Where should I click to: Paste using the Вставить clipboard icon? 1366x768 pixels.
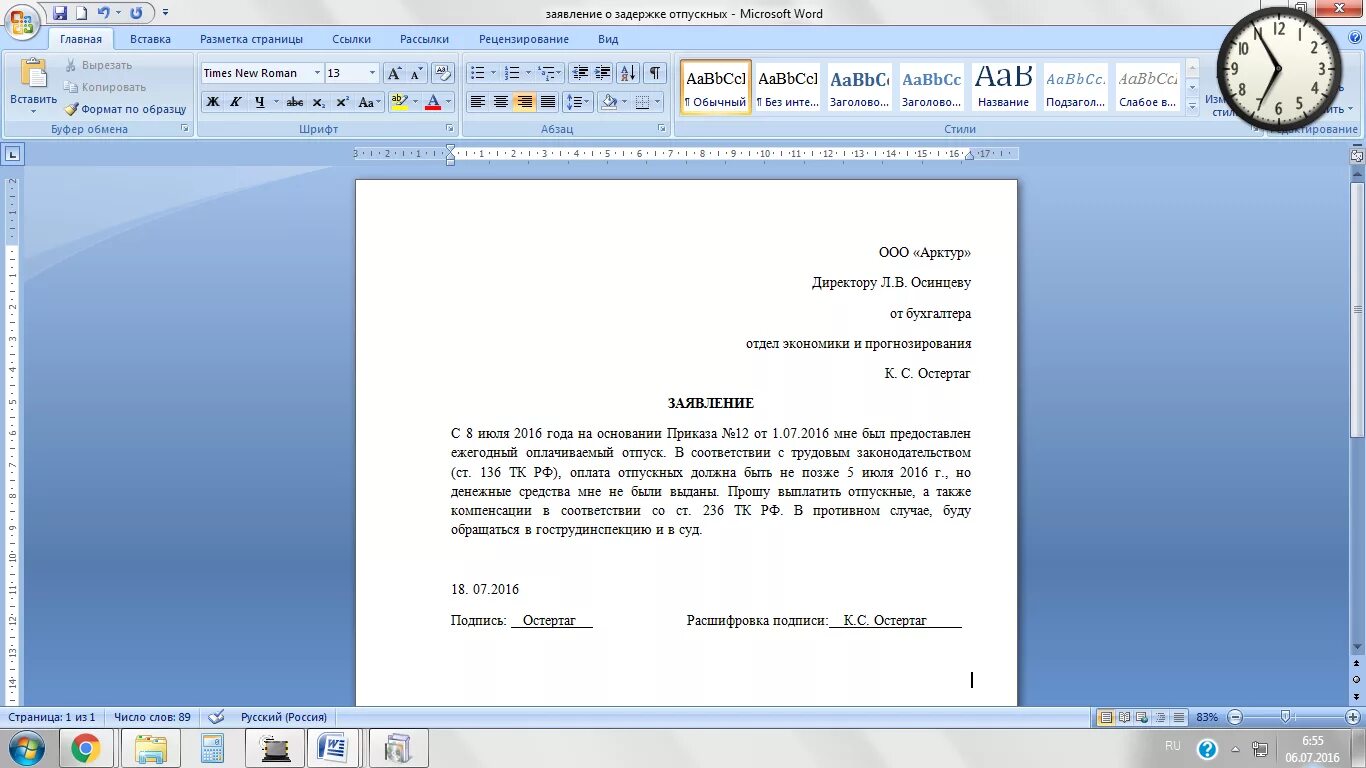click(x=34, y=74)
